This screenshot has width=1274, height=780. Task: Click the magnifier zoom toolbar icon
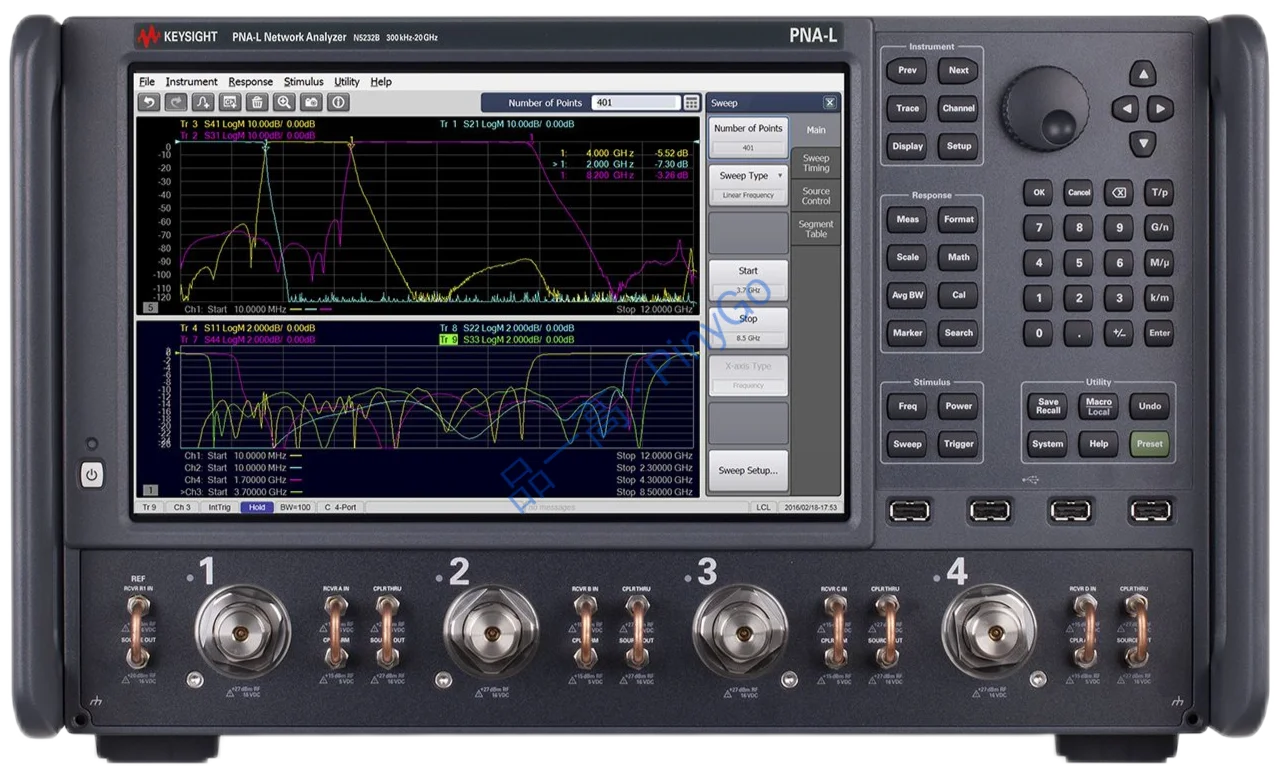pos(284,102)
